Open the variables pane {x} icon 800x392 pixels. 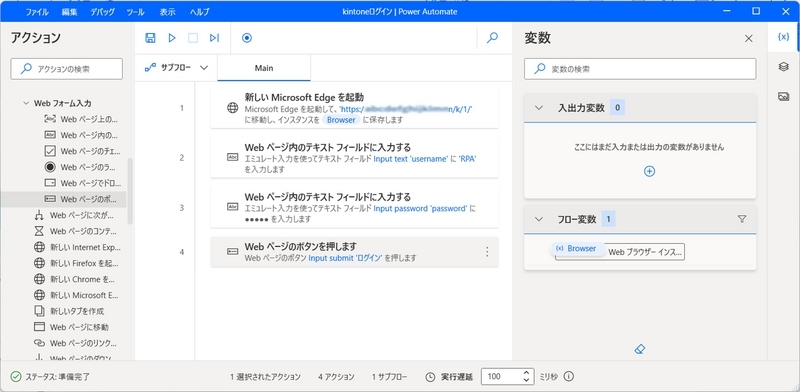coord(784,37)
